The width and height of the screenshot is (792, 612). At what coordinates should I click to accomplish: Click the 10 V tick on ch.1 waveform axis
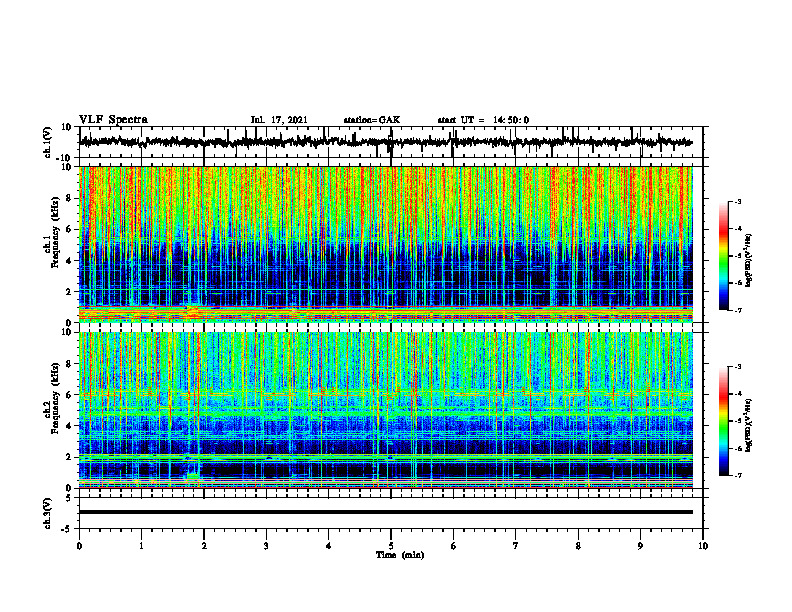(66, 127)
